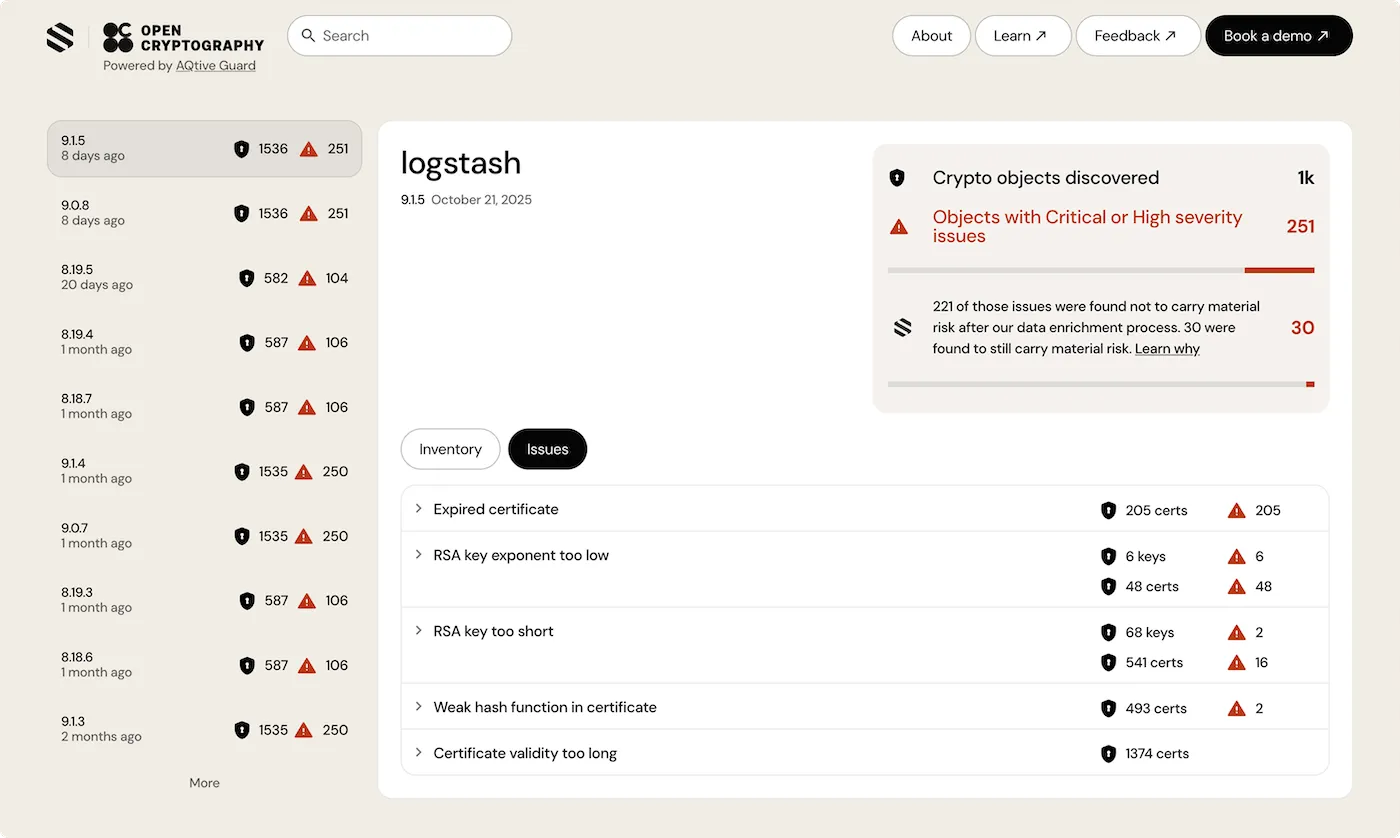The height and width of the screenshot is (838, 1400).
Task: Open the About page
Action: [931, 36]
